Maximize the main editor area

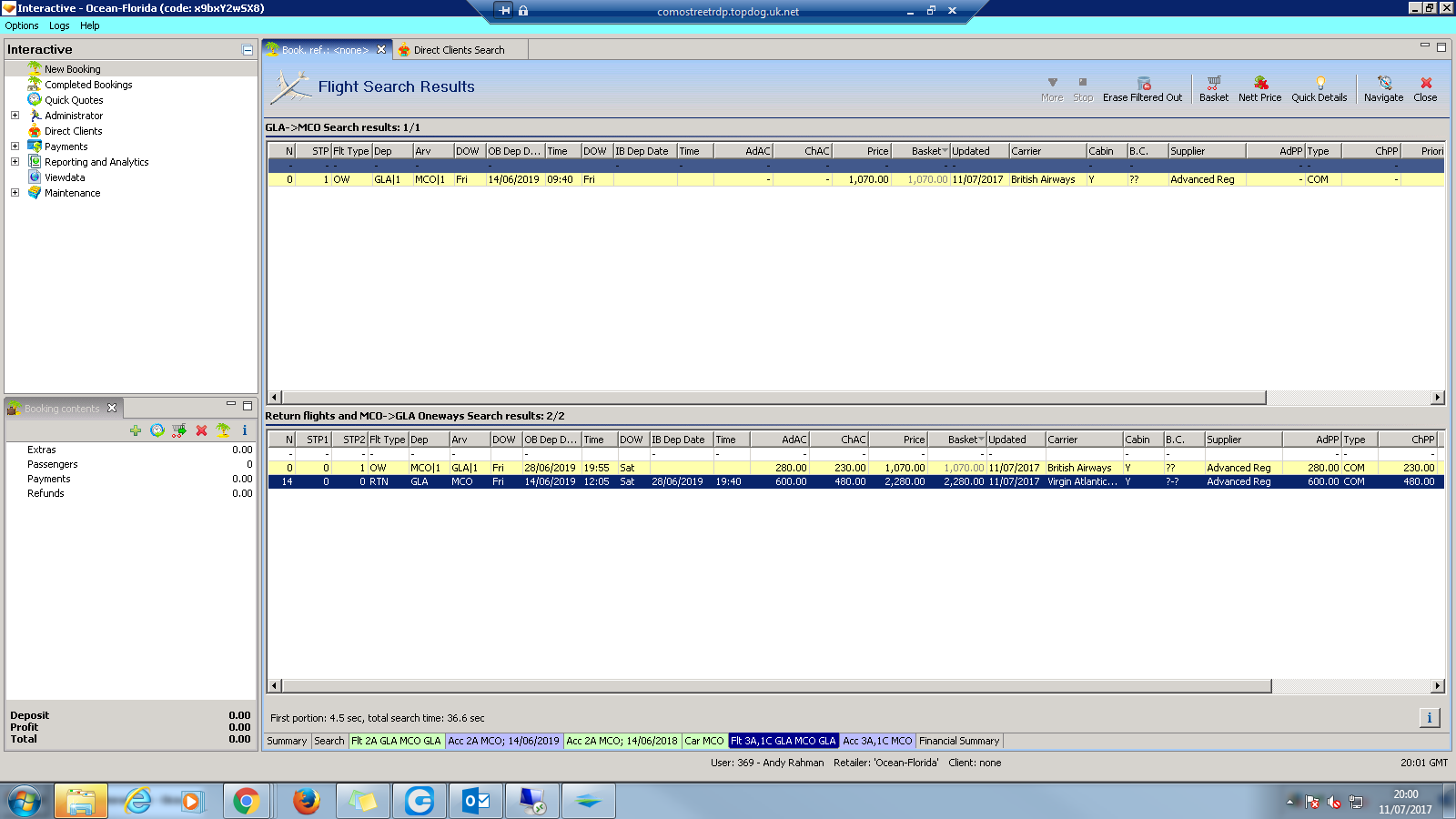(x=1441, y=46)
